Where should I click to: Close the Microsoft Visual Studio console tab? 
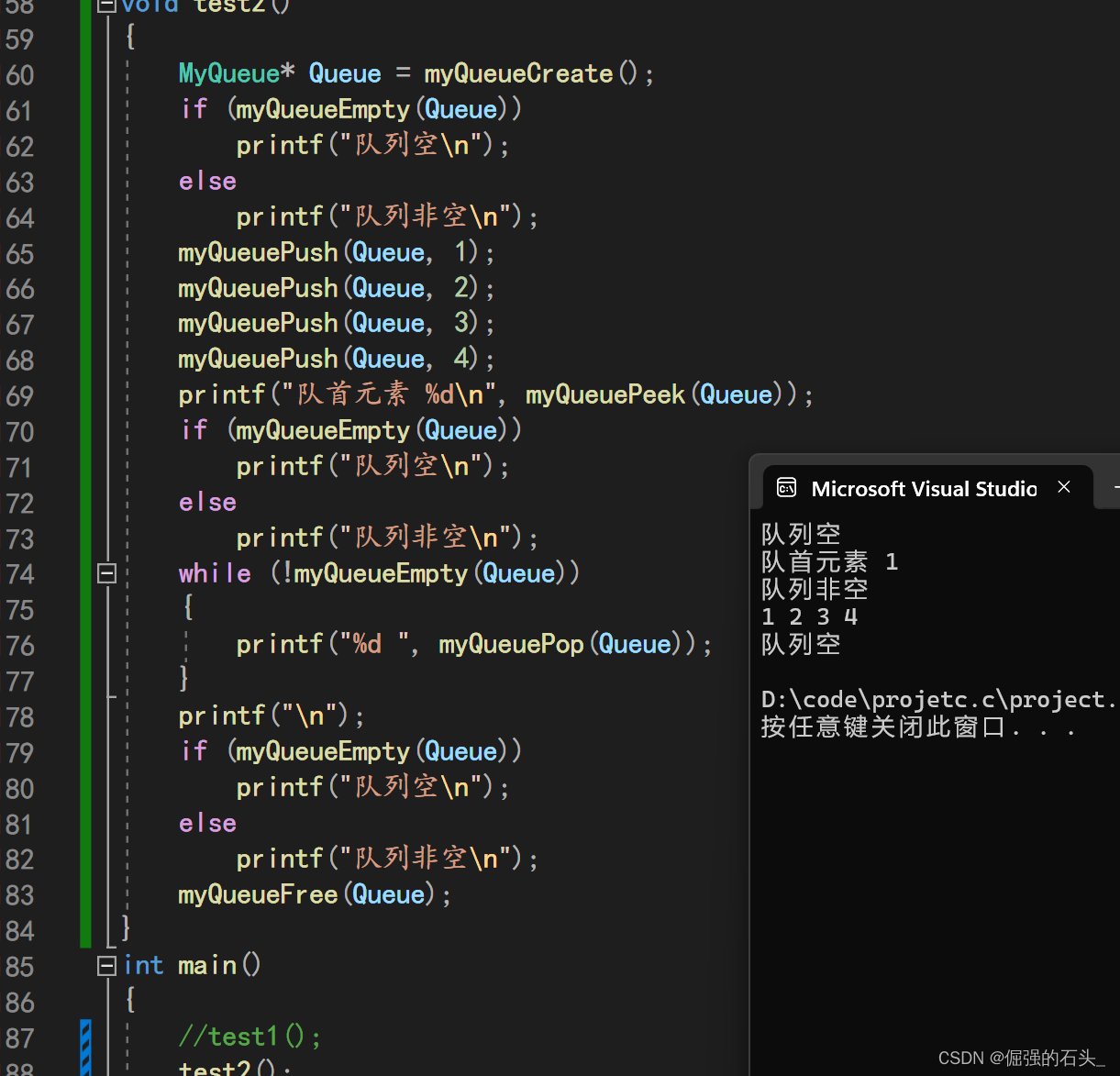click(x=1064, y=487)
